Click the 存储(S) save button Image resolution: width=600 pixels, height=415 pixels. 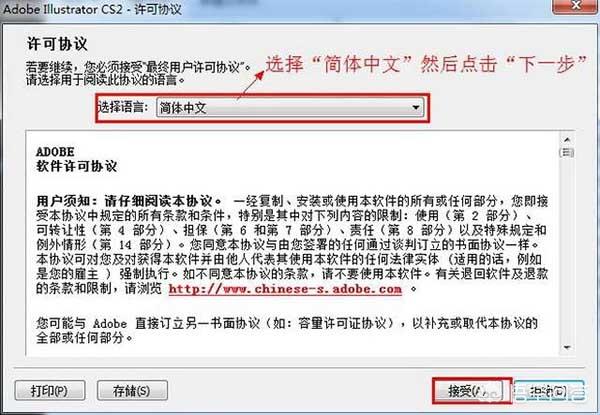tap(132, 391)
